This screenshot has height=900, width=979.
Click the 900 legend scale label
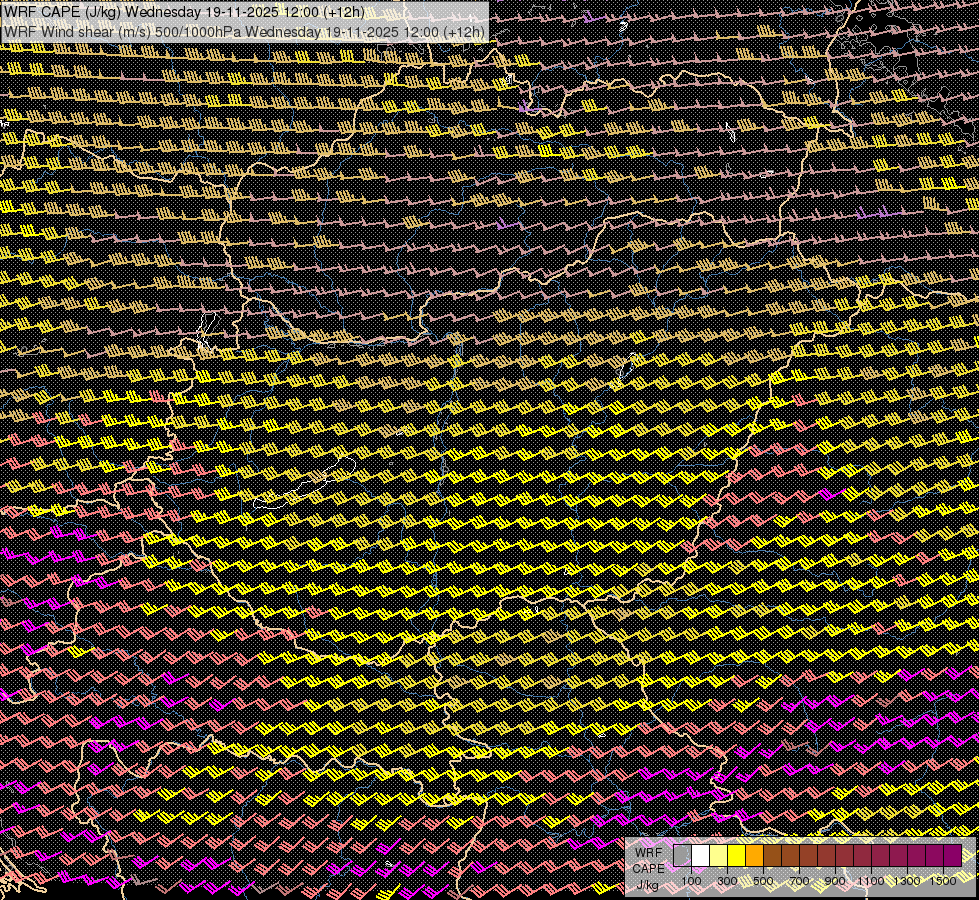tap(835, 881)
